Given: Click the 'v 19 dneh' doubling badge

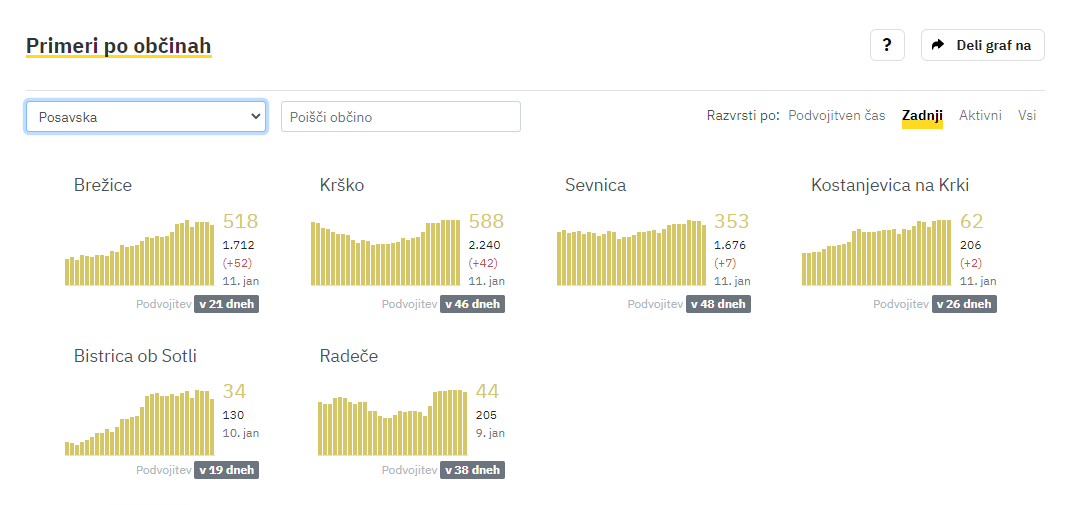Looking at the screenshot, I should coord(227,470).
